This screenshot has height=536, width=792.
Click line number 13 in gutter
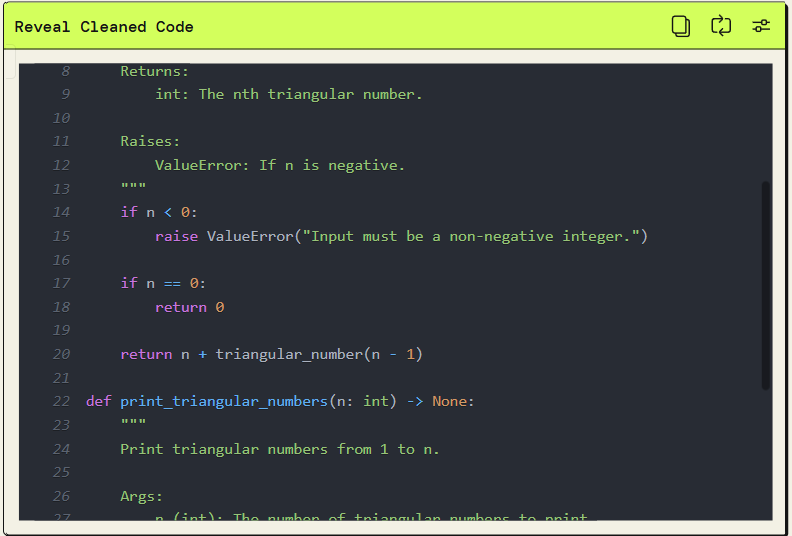point(61,189)
